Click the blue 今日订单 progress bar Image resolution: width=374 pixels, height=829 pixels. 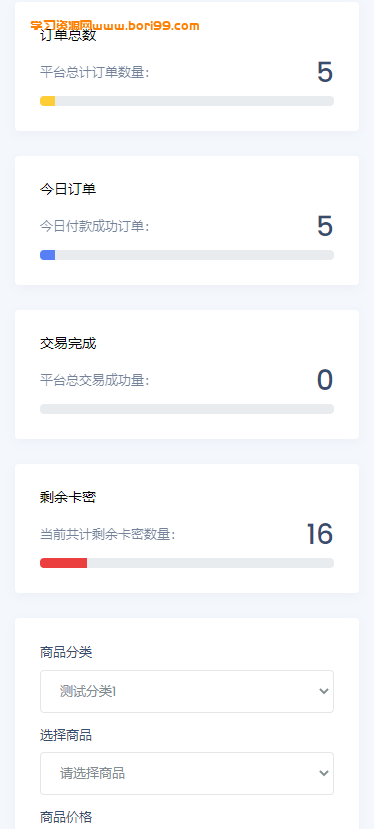(x=187, y=255)
